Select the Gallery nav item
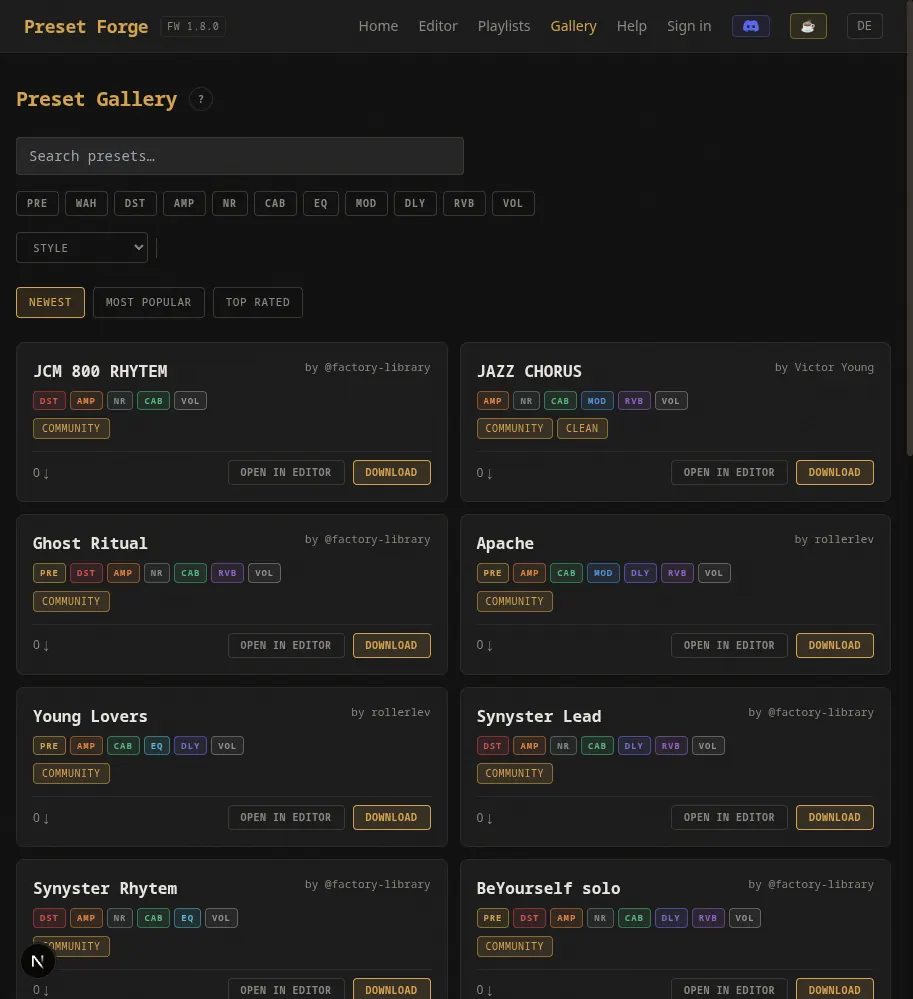This screenshot has height=999, width=913. click(x=573, y=26)
